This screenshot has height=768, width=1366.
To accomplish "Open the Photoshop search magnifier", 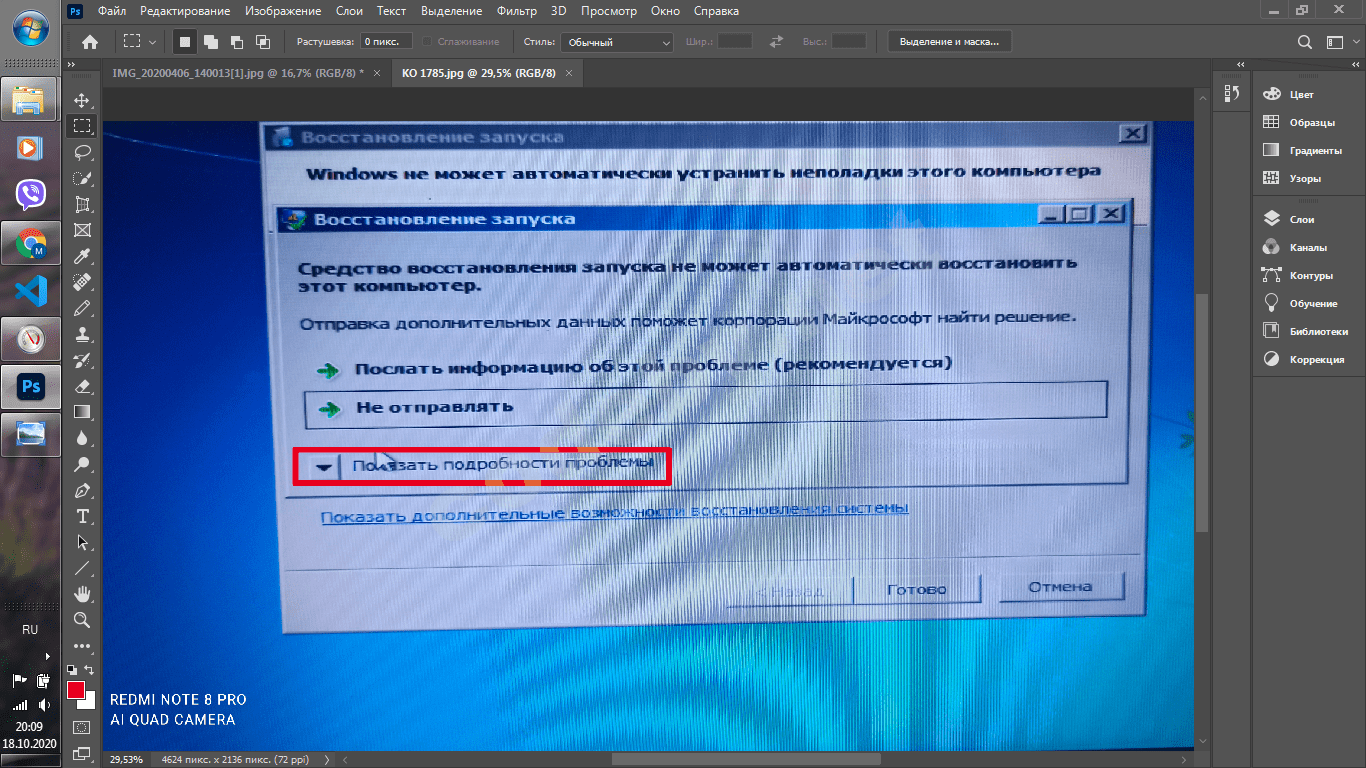I will 1304,42.
